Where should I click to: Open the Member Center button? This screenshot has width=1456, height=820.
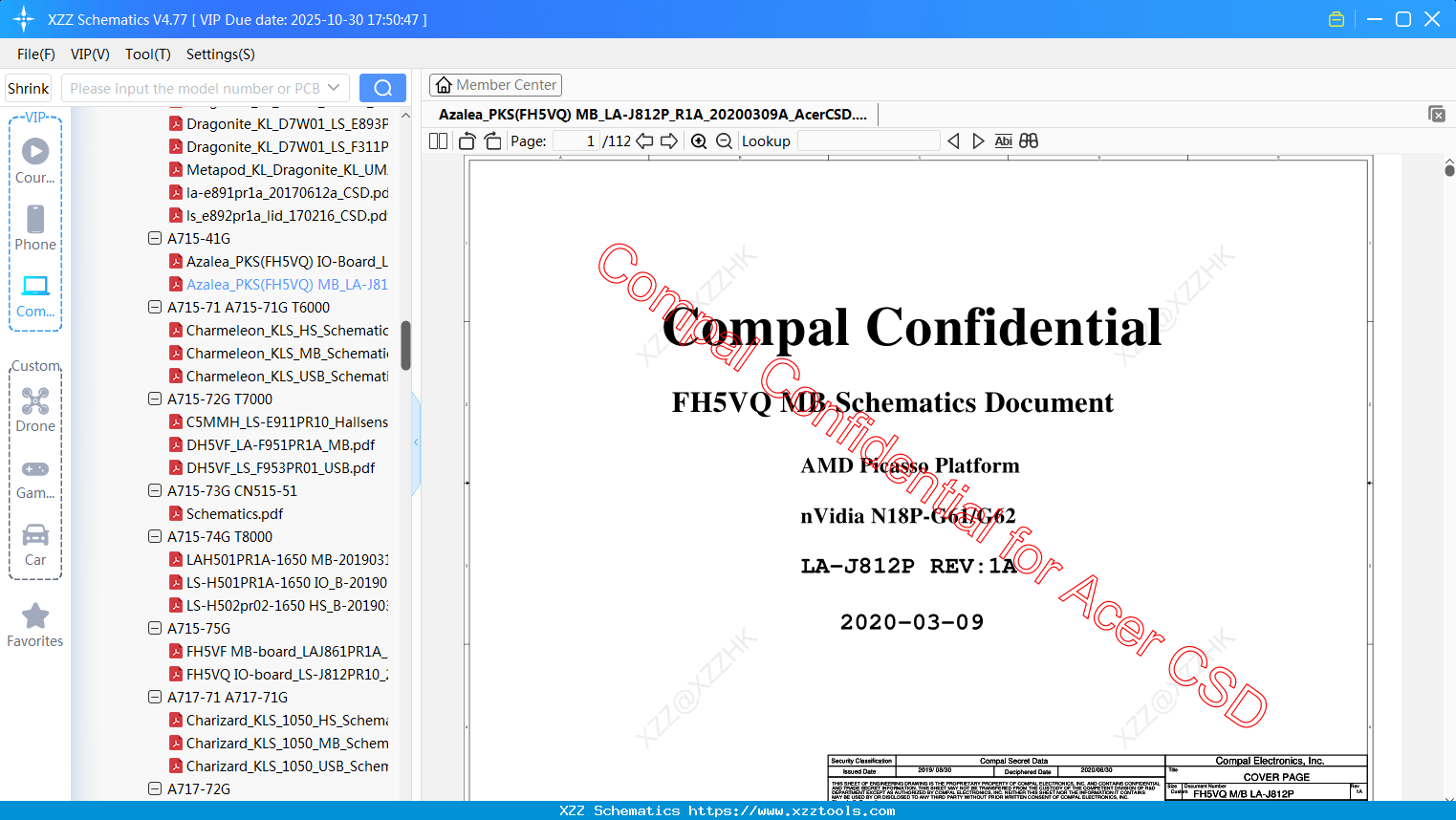(495, 85)
